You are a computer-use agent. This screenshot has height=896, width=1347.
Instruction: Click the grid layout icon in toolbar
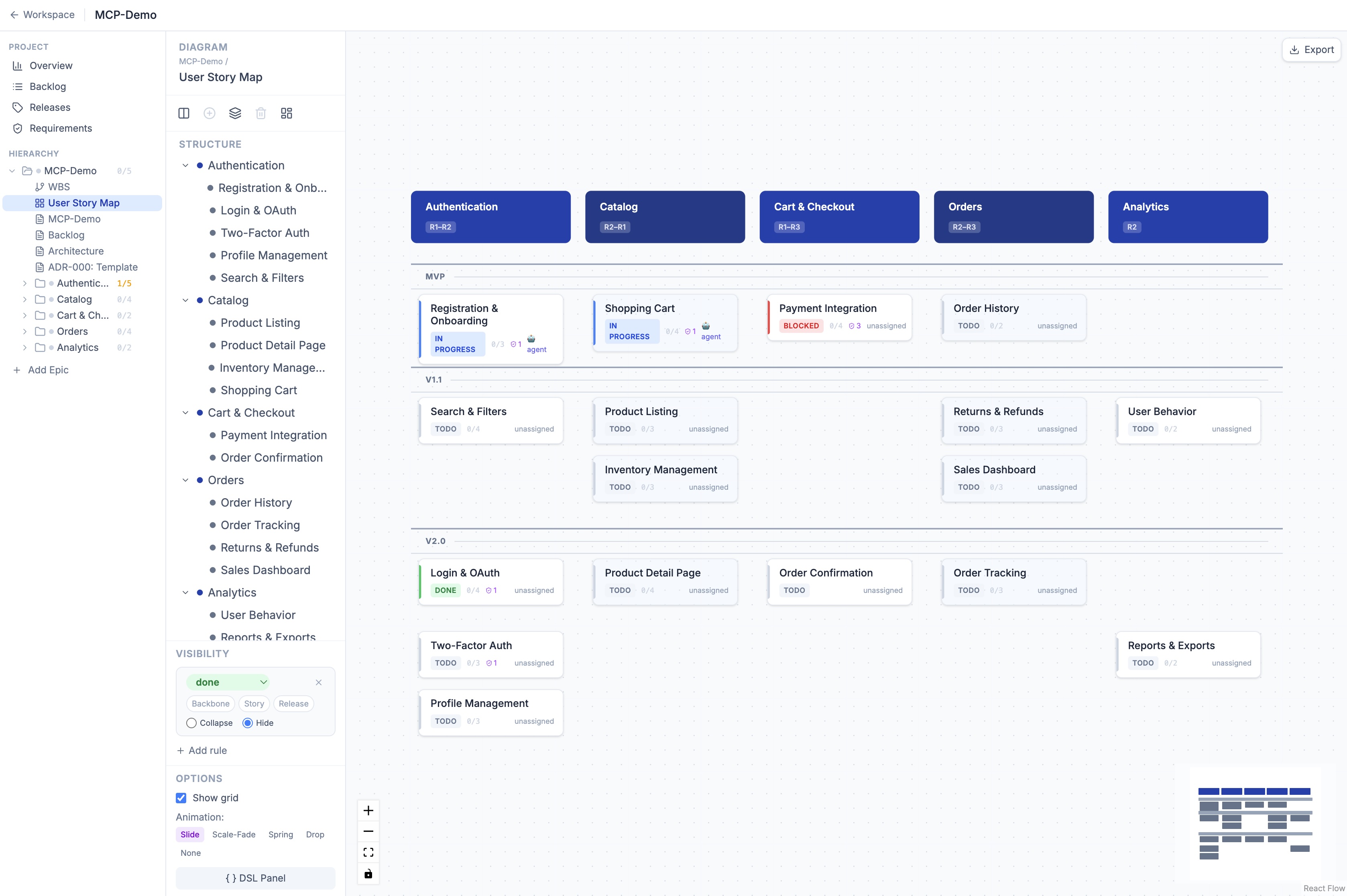tap(286, 113)
